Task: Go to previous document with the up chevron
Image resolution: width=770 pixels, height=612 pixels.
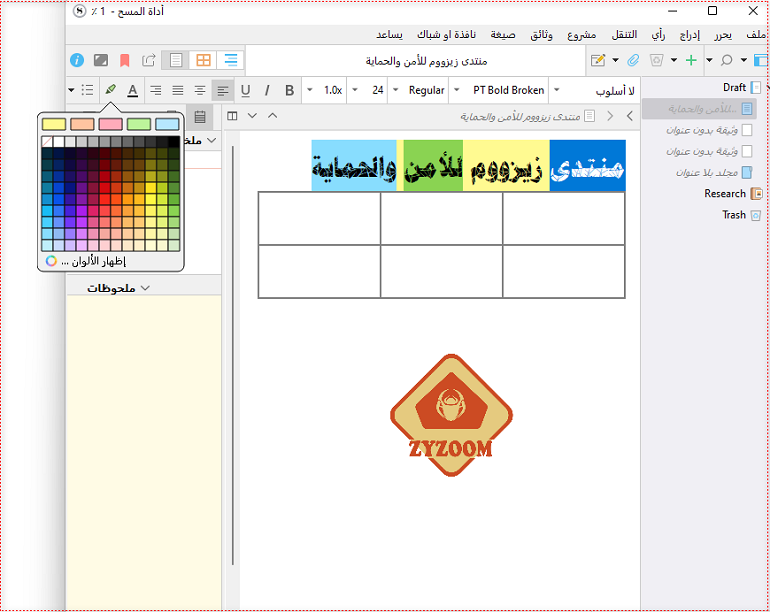Action: point(273,116)
